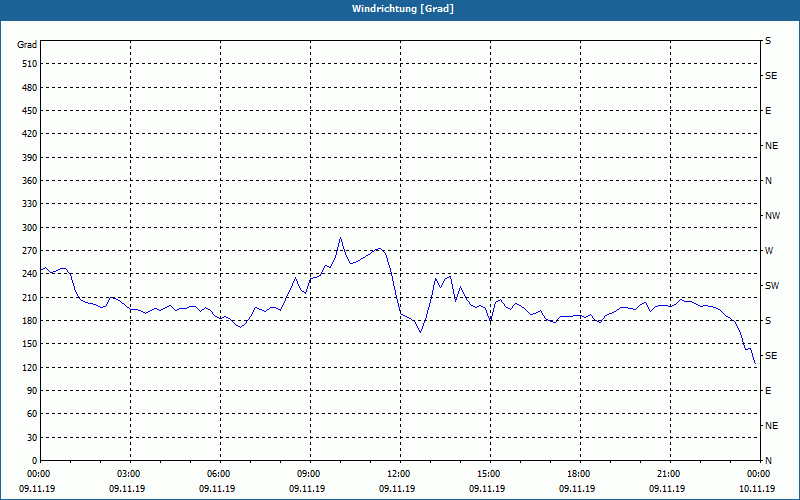Click compass label "S" at the chart's top border
The width and height of the screenshot is (800, 500).
coord(768,41)
